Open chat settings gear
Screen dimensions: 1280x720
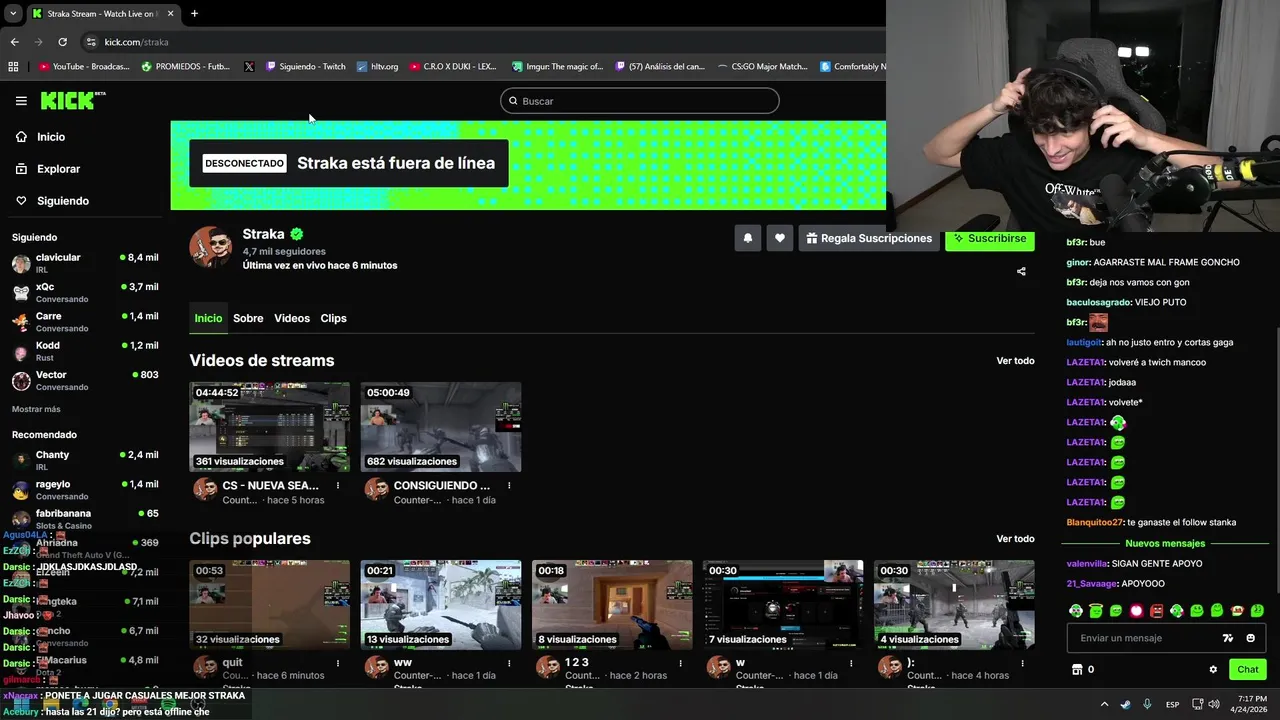click(1213, 670)
